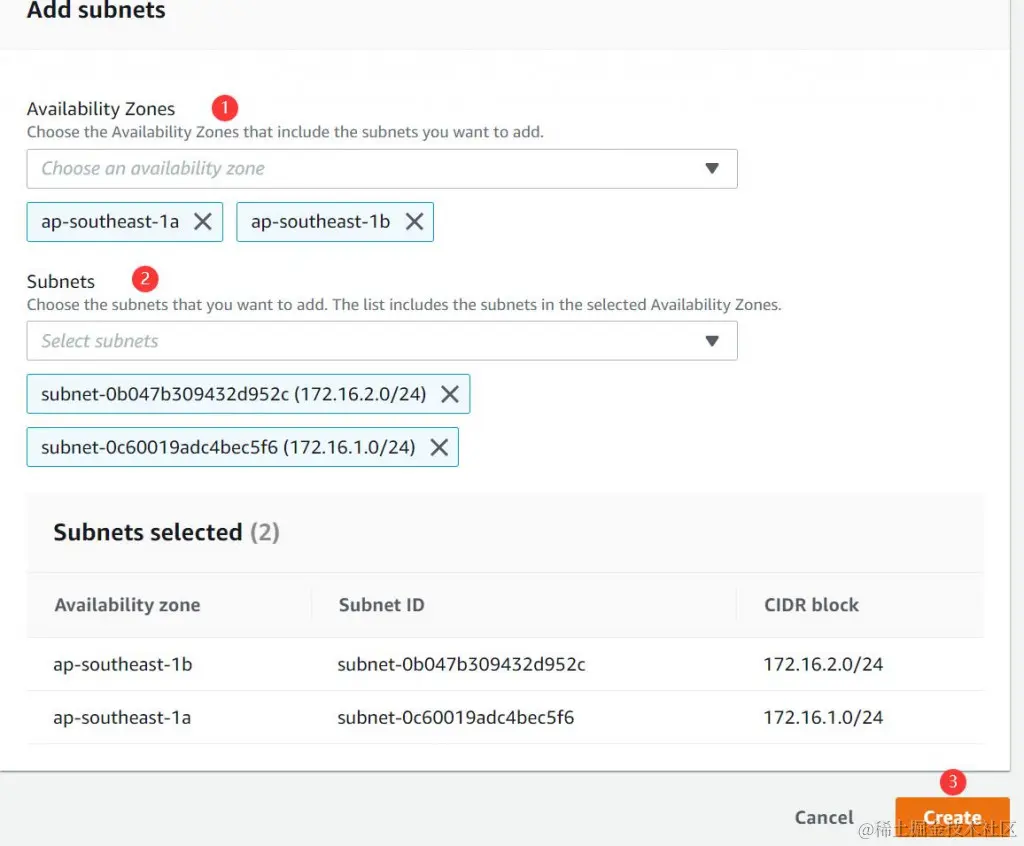
Task: Click the Add subnets dialog title
Action: click(x=96, y=12)
